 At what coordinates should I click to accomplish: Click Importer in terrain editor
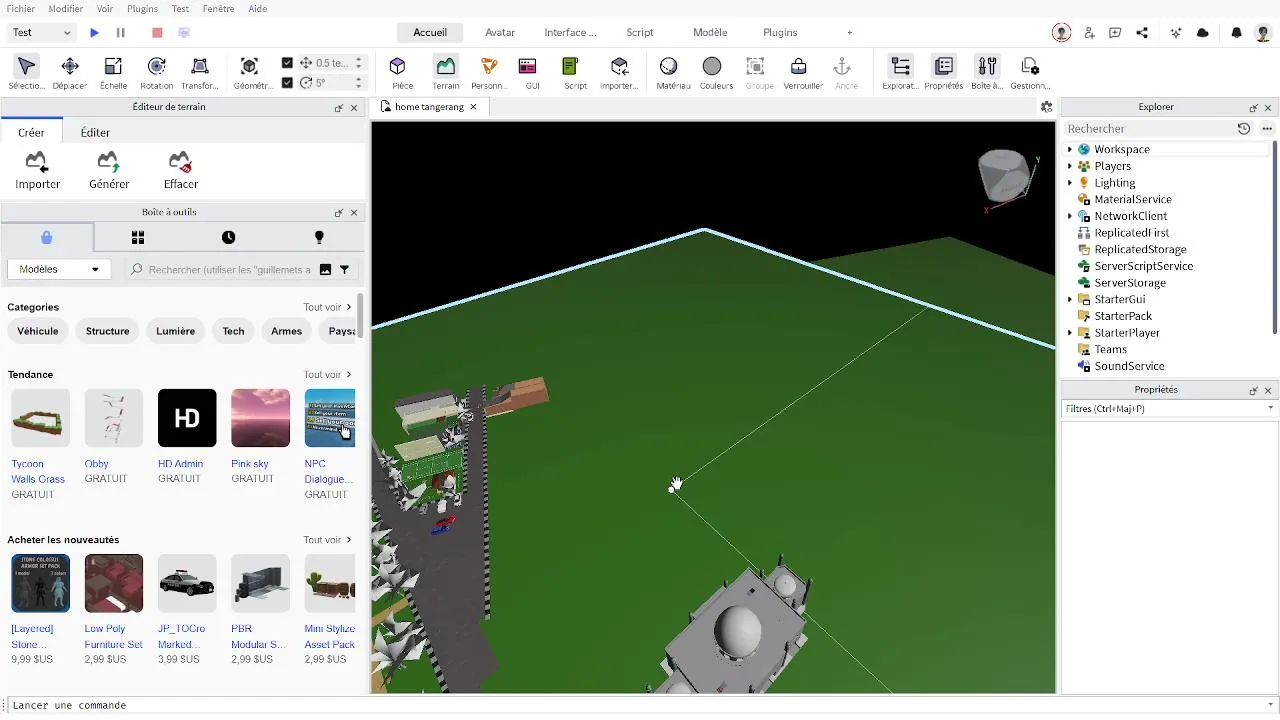pos(37,170)
